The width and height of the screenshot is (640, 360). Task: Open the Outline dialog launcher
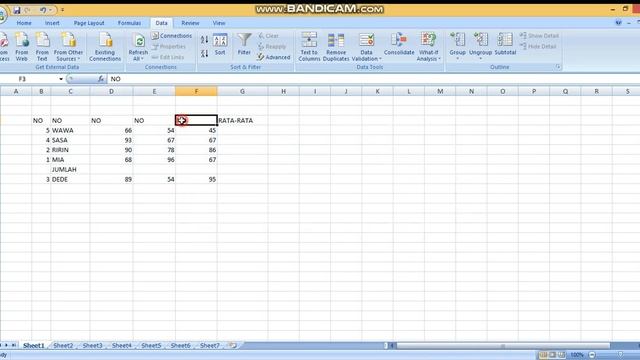tap(558, 67)
